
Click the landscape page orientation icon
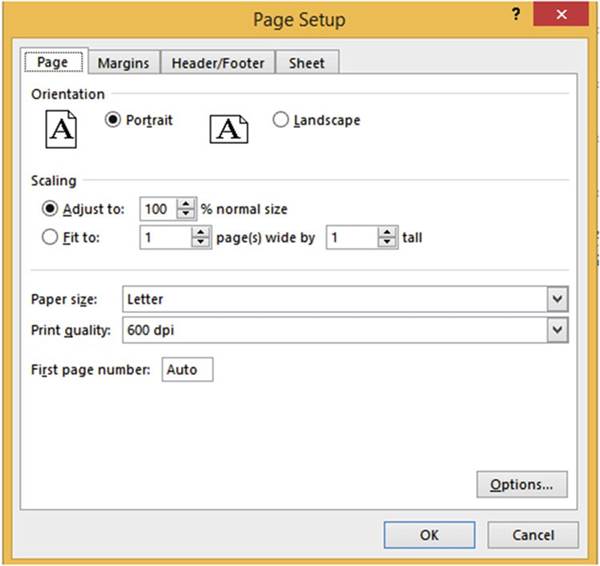pos(228,128)
